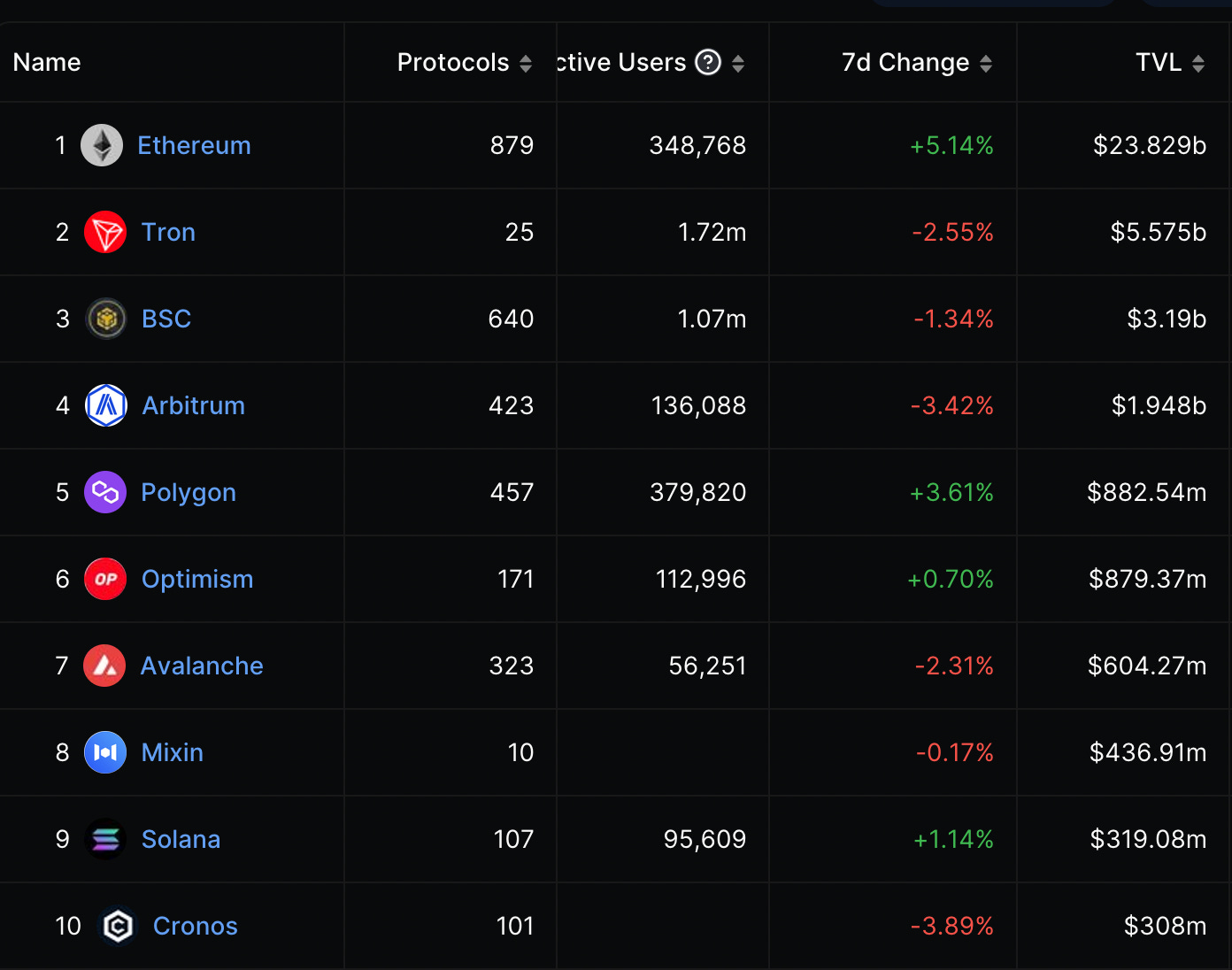This screenshot has height=970, width=1232.
Task: Click BSC protocols count 640
Action: click(512, 319)
